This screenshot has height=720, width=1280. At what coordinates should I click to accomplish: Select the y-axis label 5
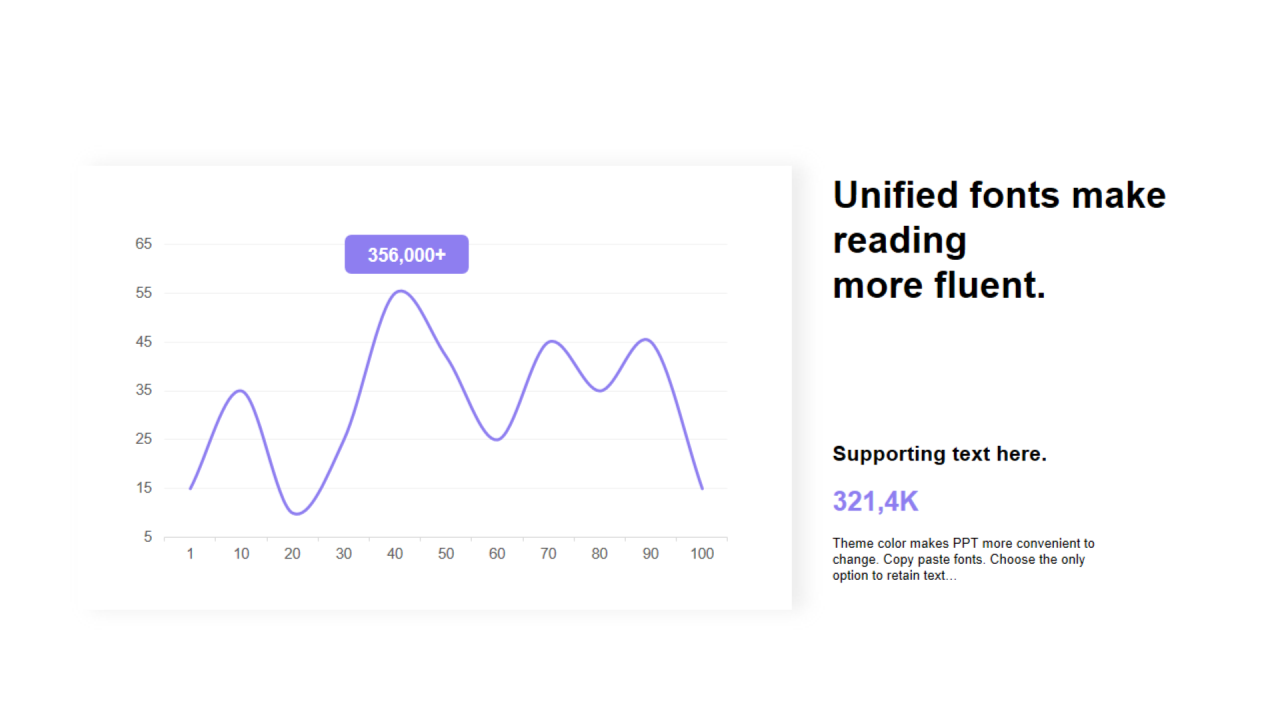click(x=148, y=537)
